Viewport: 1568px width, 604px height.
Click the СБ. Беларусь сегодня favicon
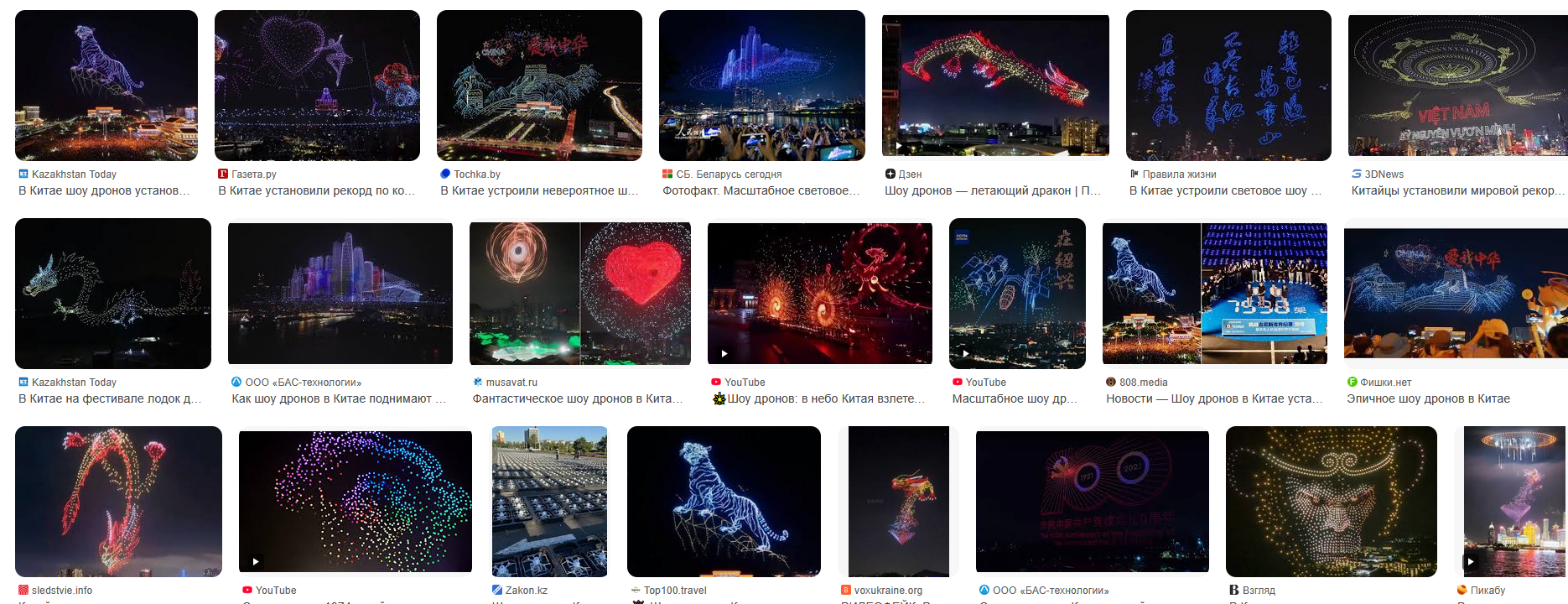point(667,174)
